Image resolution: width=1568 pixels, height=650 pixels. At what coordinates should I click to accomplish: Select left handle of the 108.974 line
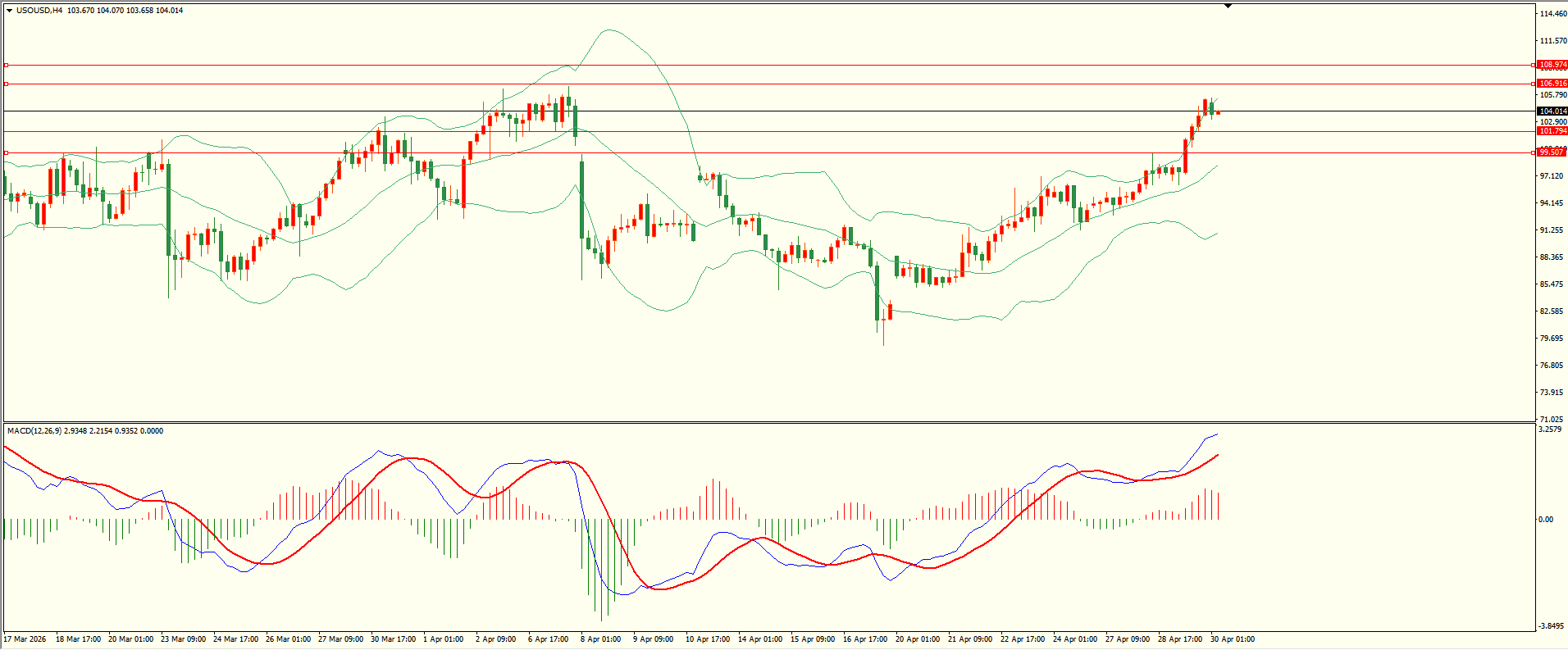tap(7, 65)
